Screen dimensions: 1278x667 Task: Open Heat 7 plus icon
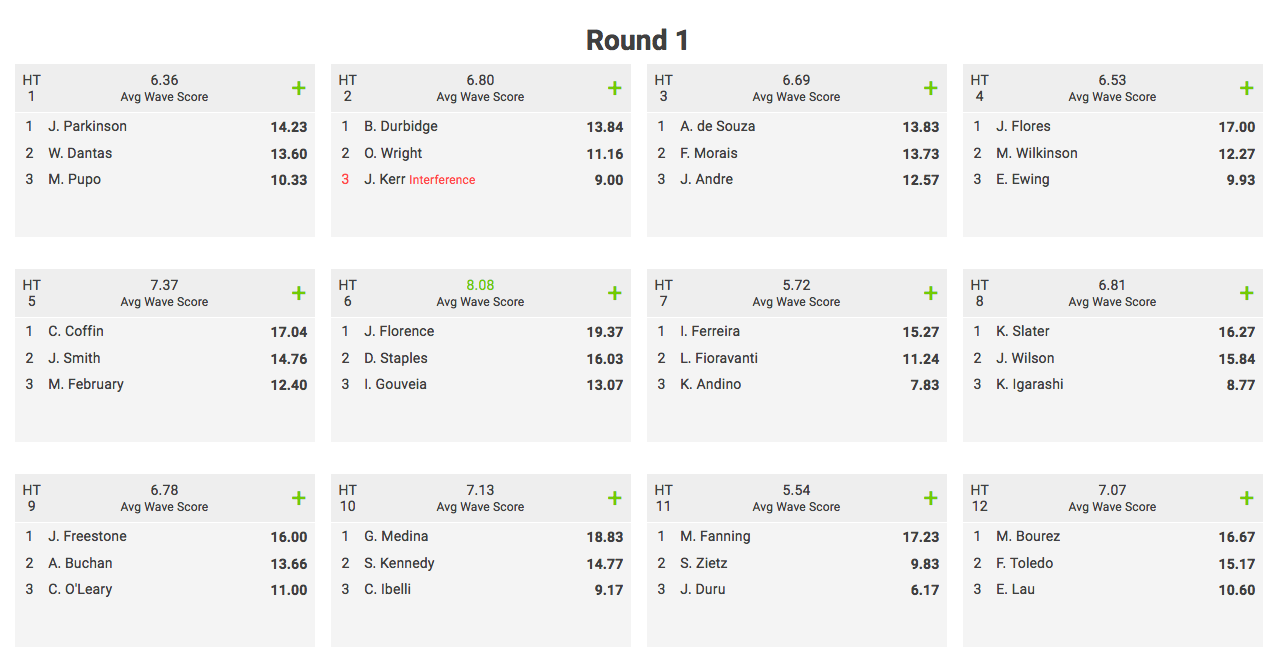(x=930, y=293)
